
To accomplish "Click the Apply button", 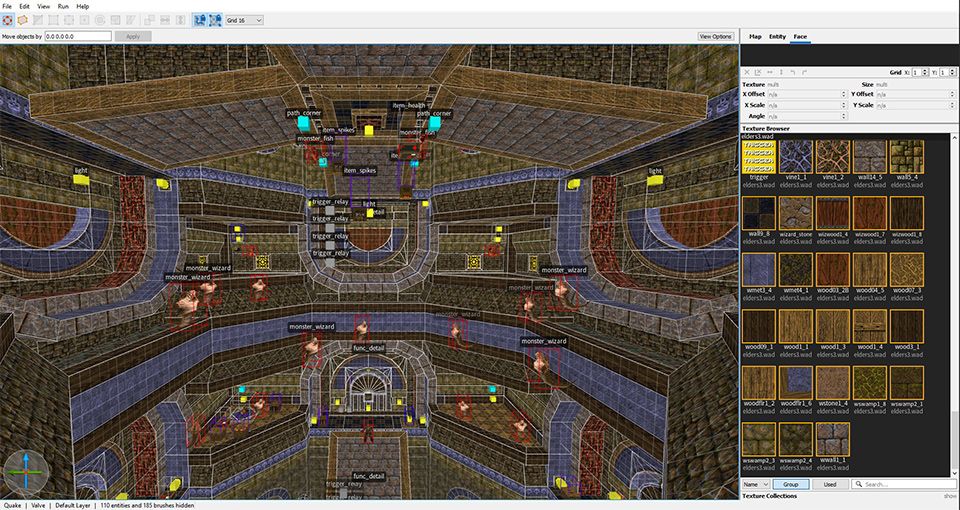I will click(x=133, y=36).
